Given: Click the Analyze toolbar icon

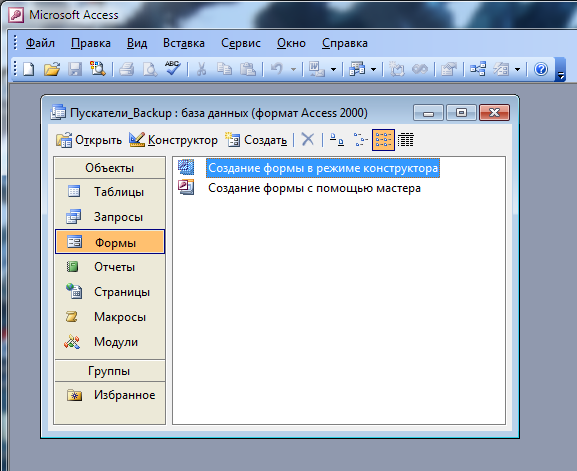Looking at the screenshot, I should pos(357,69).
